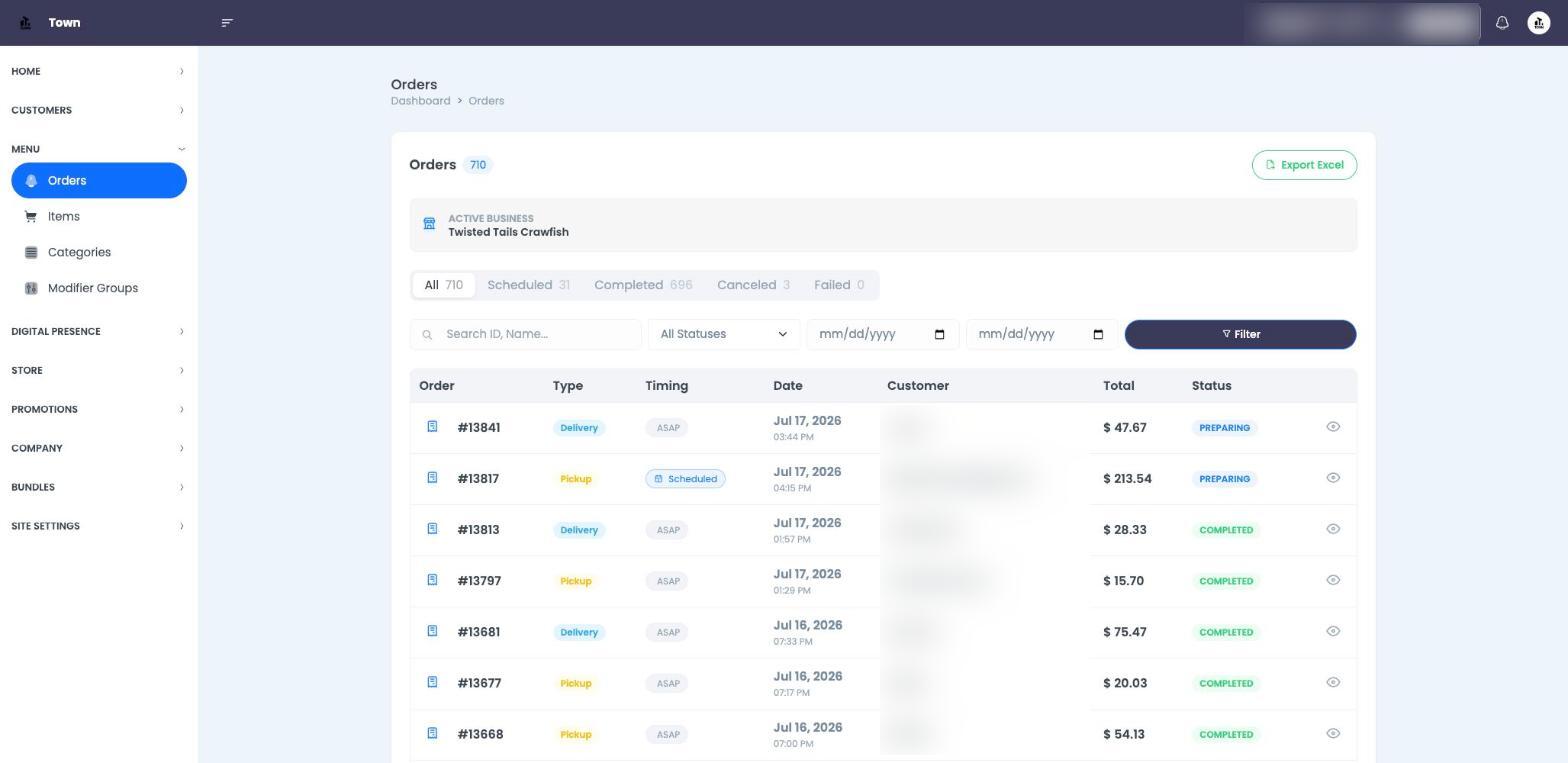Viewport: 1568px width, 763px height.
Task: Collapse sidebar using the header menu icon
Action: (x=227, y=22)
